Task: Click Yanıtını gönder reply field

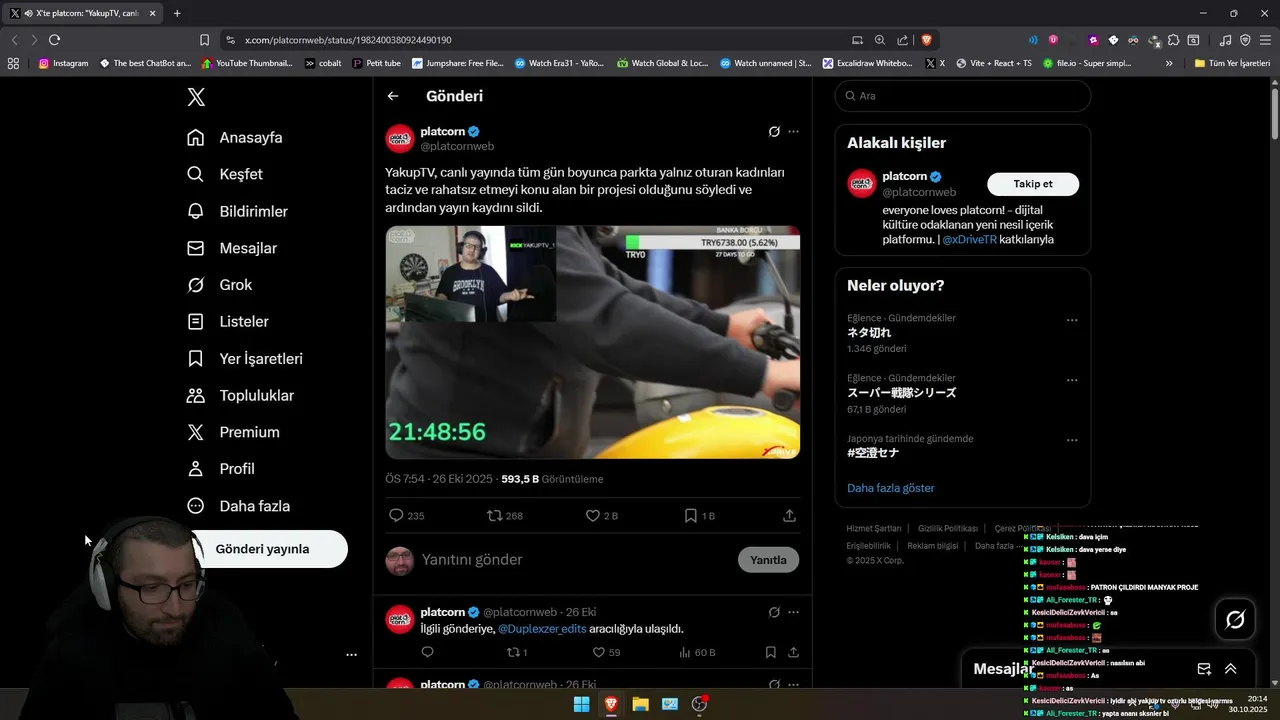Action: pos(575,560)
